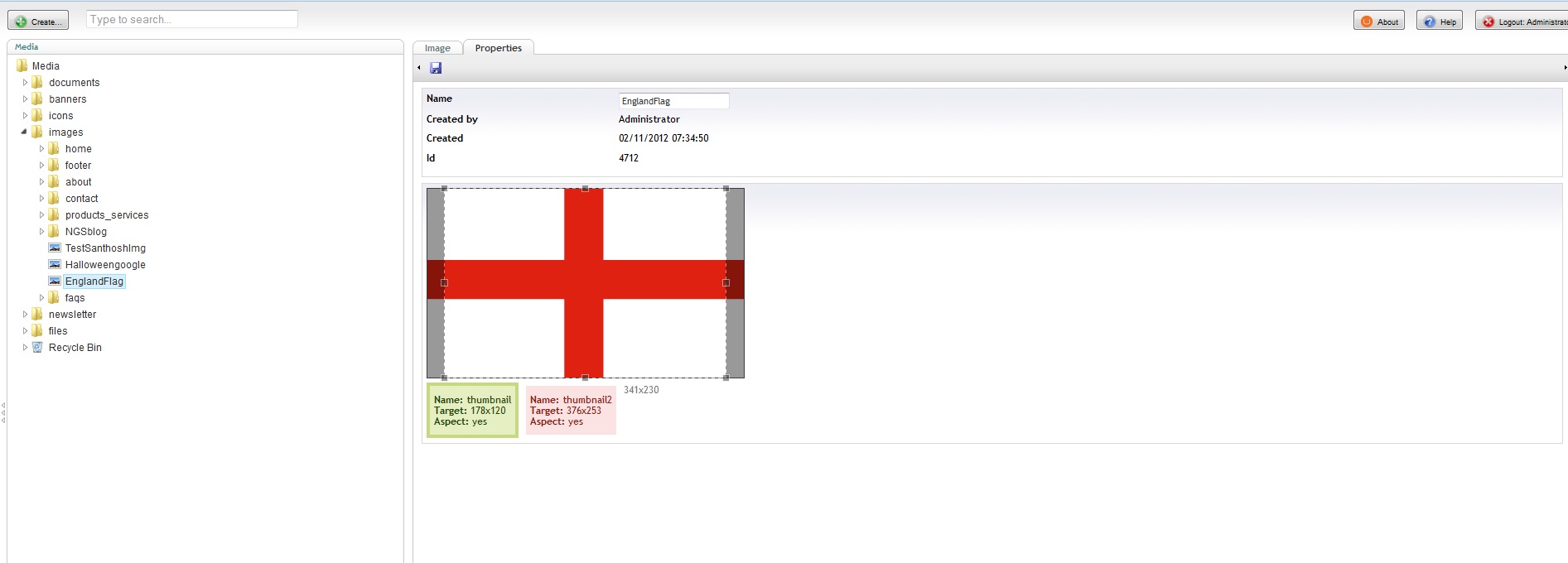The width and height of the screenshot is (1568, 563).
Task: Click the banners folder icon
Action: point(37,99)
